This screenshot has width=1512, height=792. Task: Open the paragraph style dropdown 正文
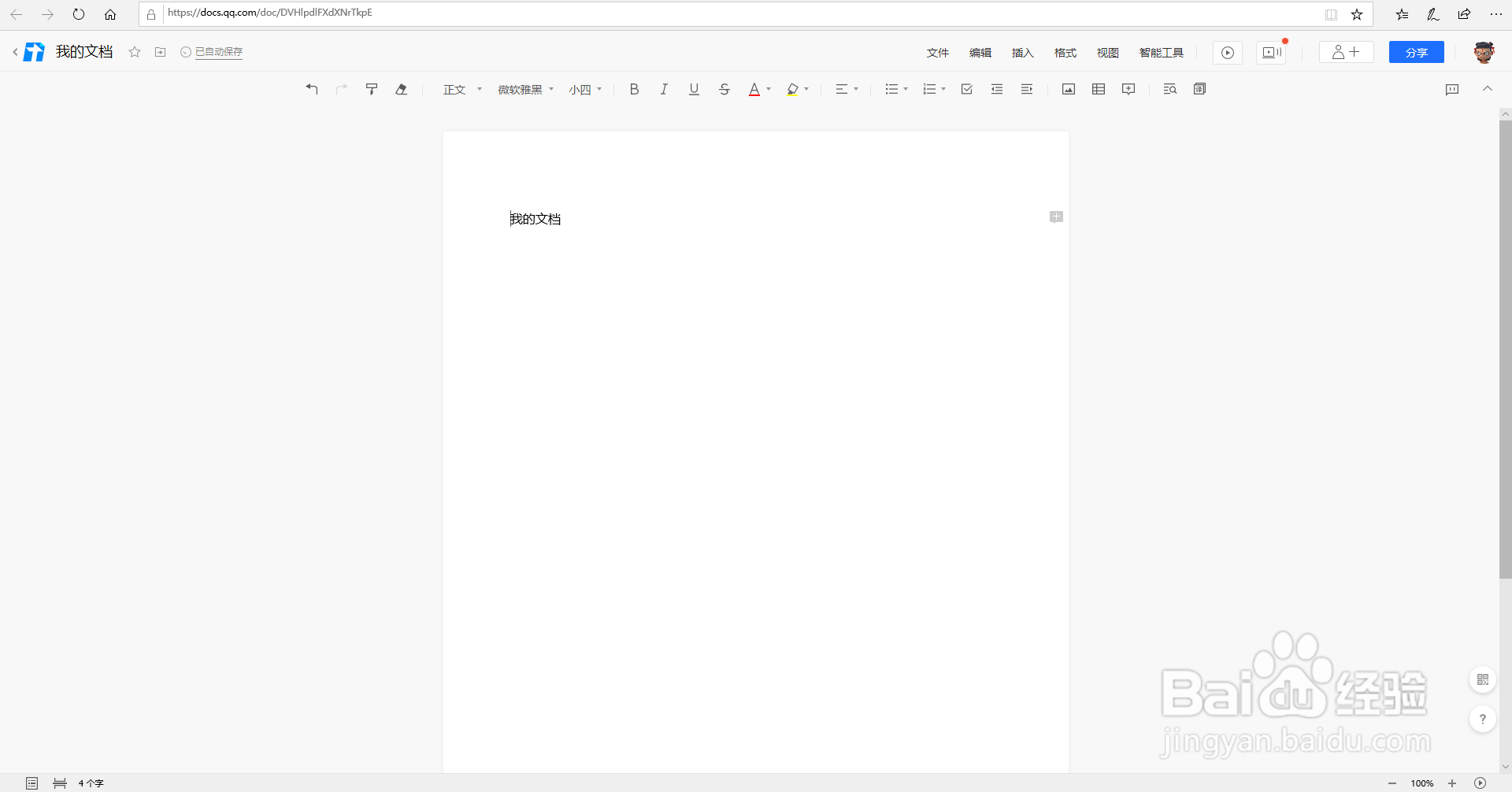click(462, 90)
